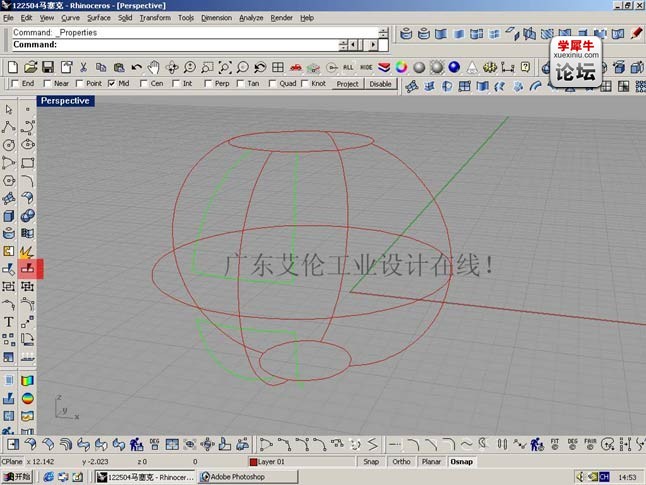Click the Explode tool icon
The height and width of the screenshot is (485, 646).
coord(27,251)
